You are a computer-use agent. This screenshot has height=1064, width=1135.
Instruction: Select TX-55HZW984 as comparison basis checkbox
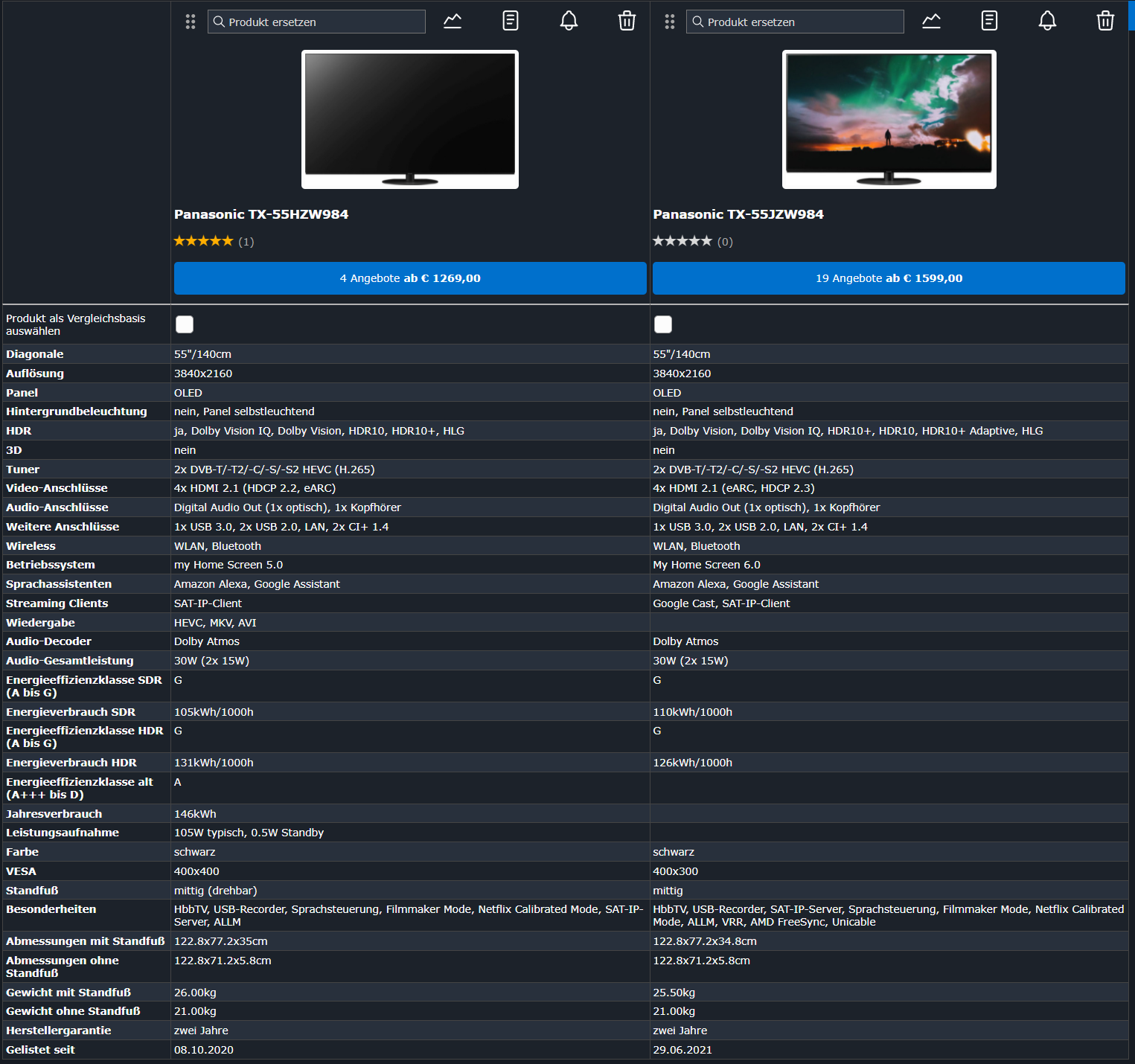pyautogui.click(x=185, y=324)
